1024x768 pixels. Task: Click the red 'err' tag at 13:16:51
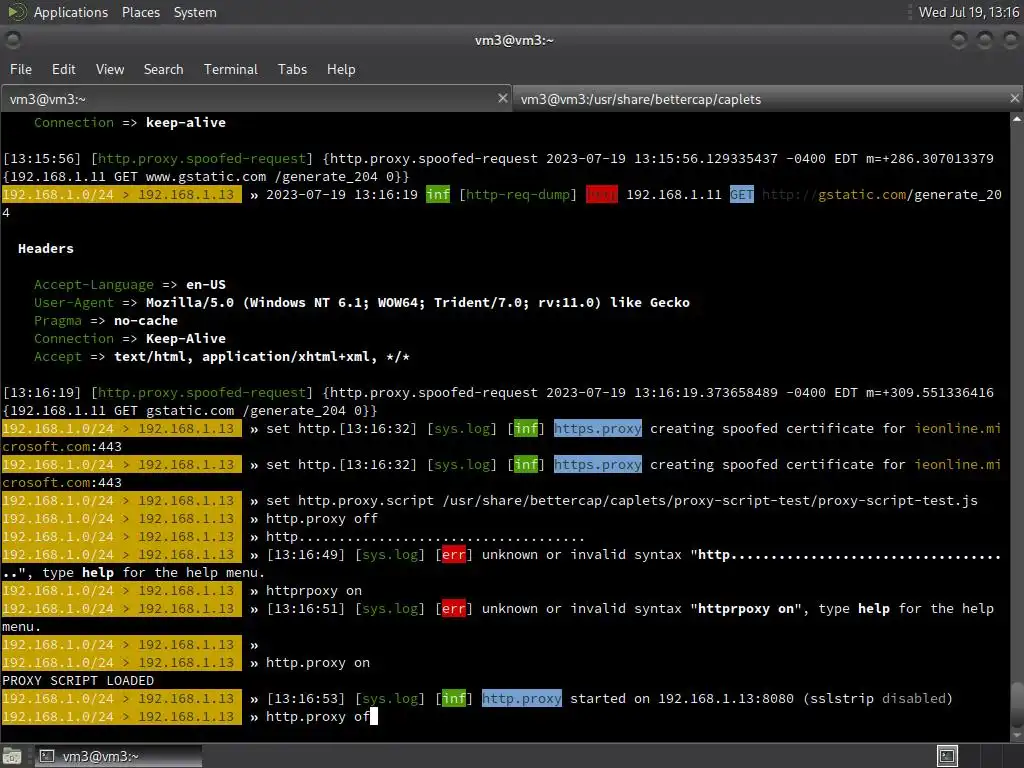point(454,609)
